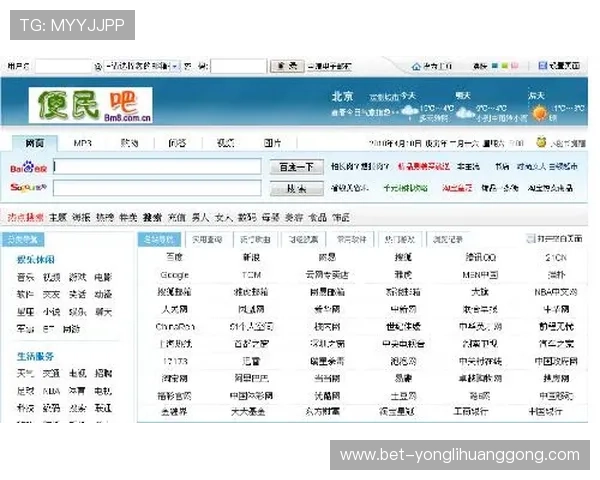Open the 21CN site link
The height and width of the screenshot is (480, 600).
tap(556, 257)
